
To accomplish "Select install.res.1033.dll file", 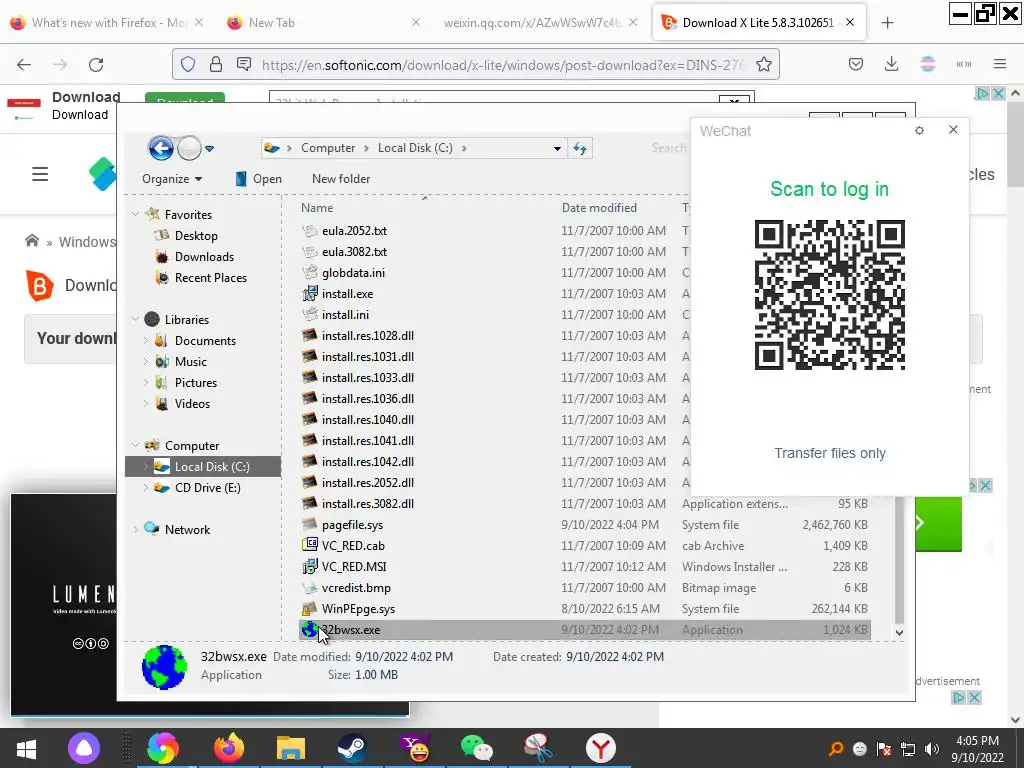I will pos(368,378).
